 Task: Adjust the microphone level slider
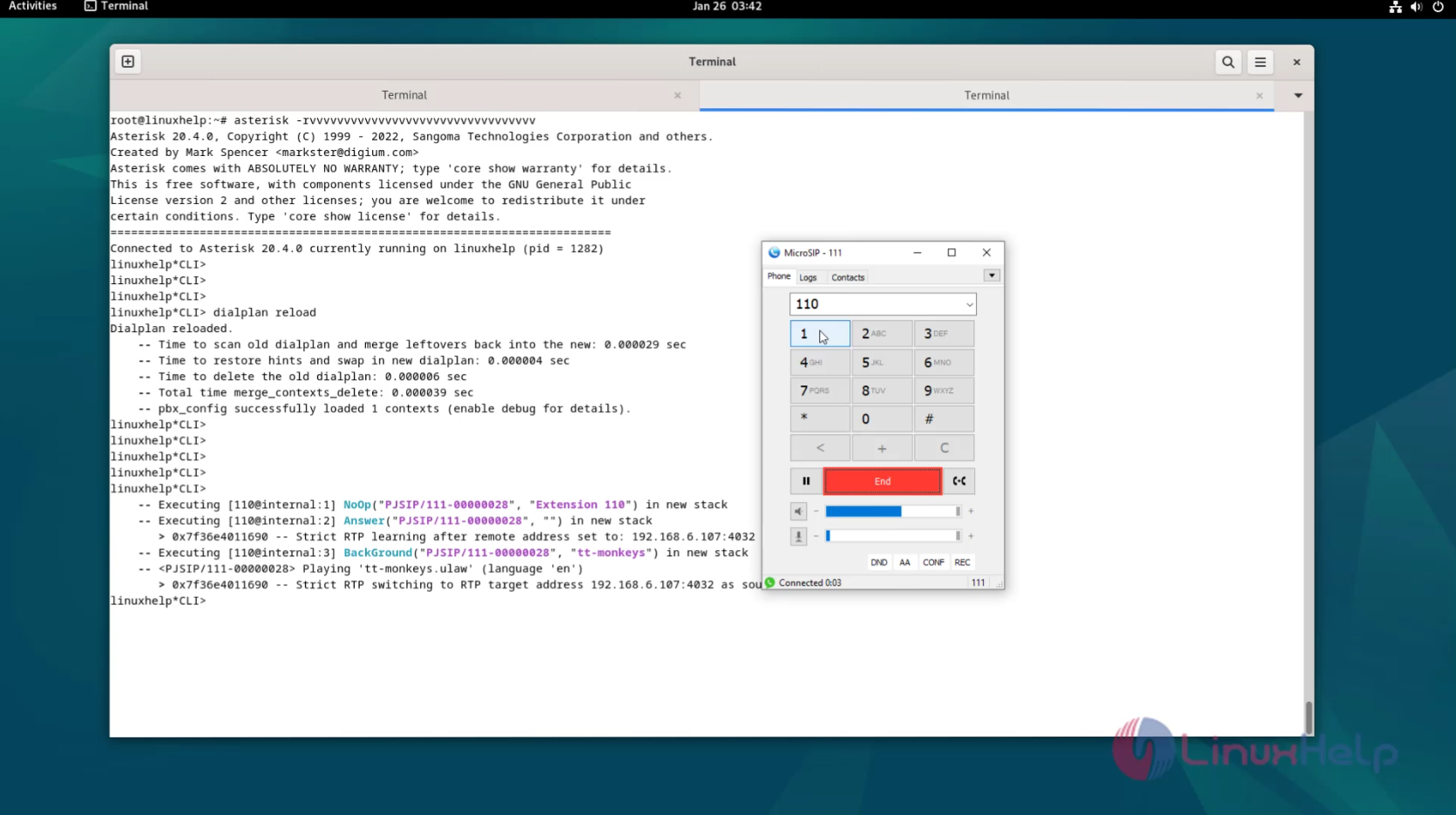pos(892,536)
